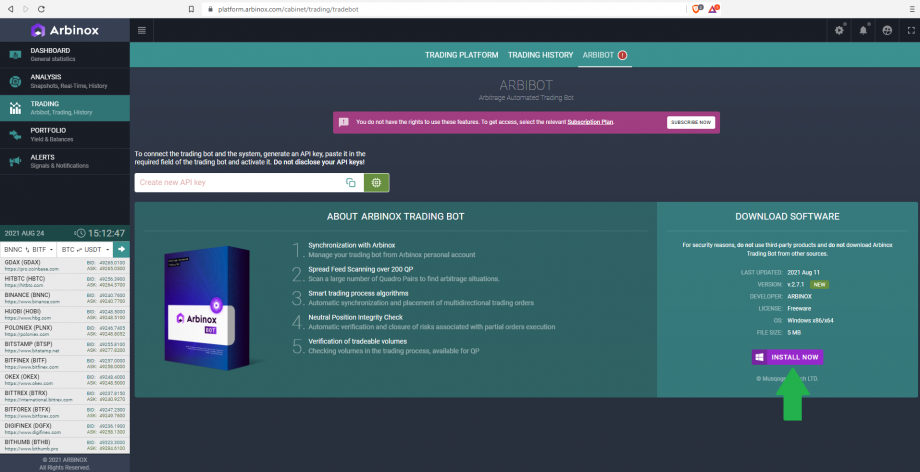Click the Dashboard sidebar icon

(x=15, y=55)
